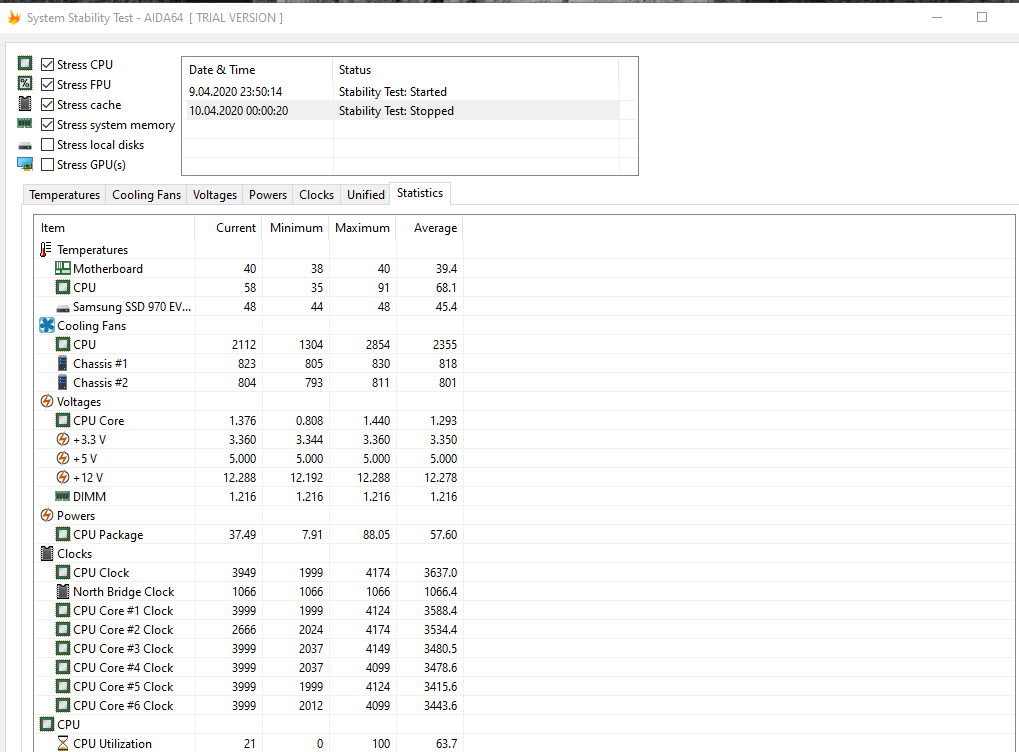Click the +12 V lightning icon
The width and height of the screenshot is (1019, 752).
pyautogui.click(x=62, y=477)
